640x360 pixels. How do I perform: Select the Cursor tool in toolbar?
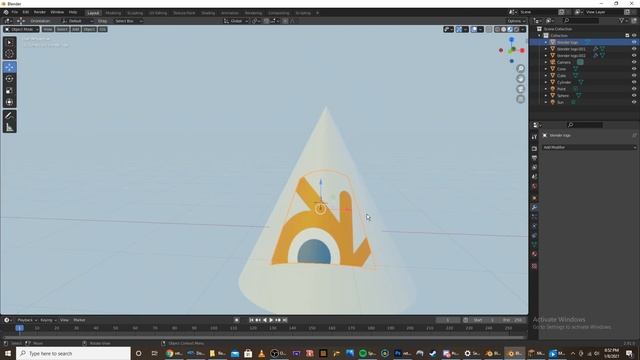click(10, 54)
